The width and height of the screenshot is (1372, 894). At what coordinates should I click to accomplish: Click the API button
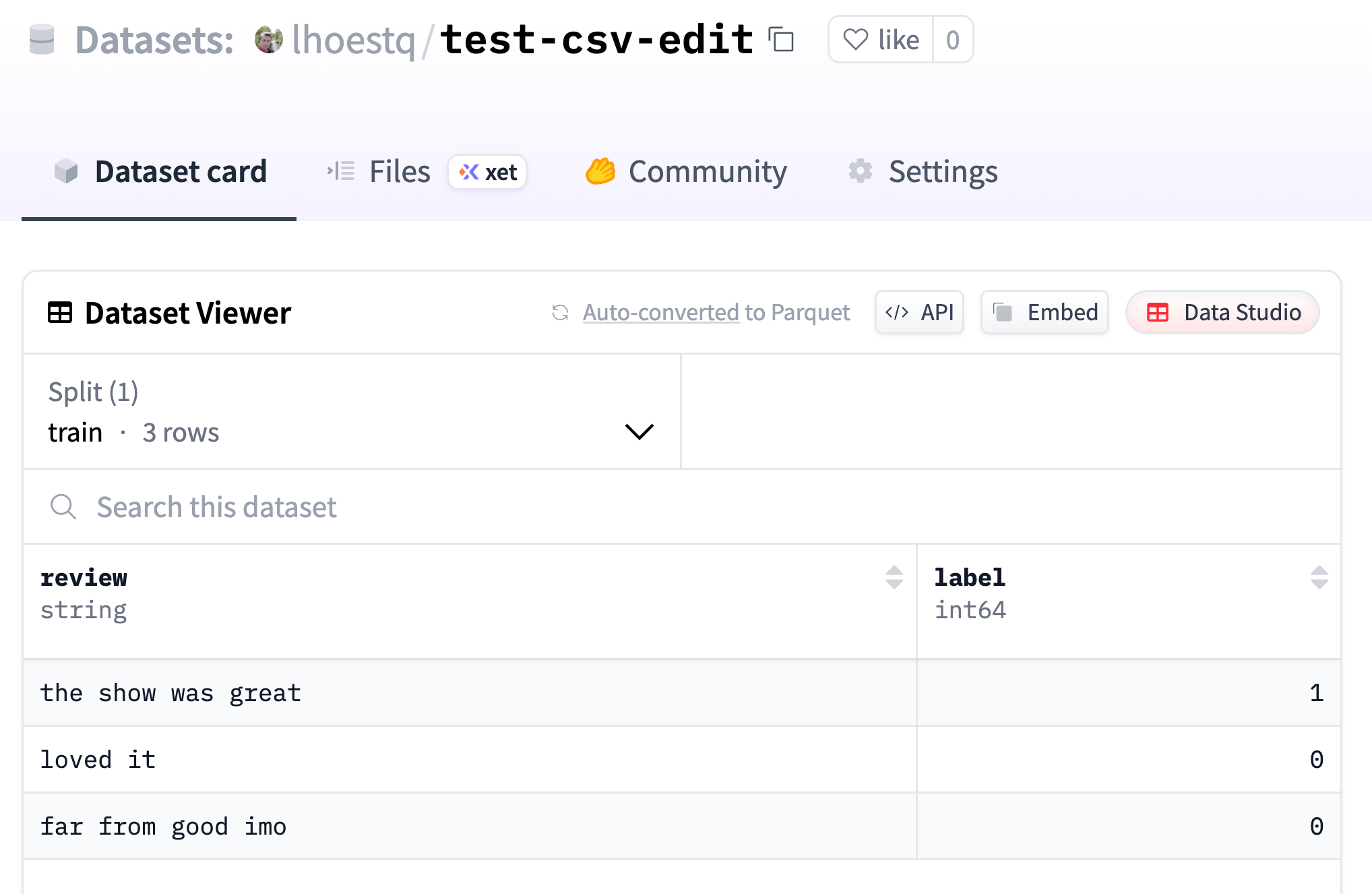(x=919, y=313)
